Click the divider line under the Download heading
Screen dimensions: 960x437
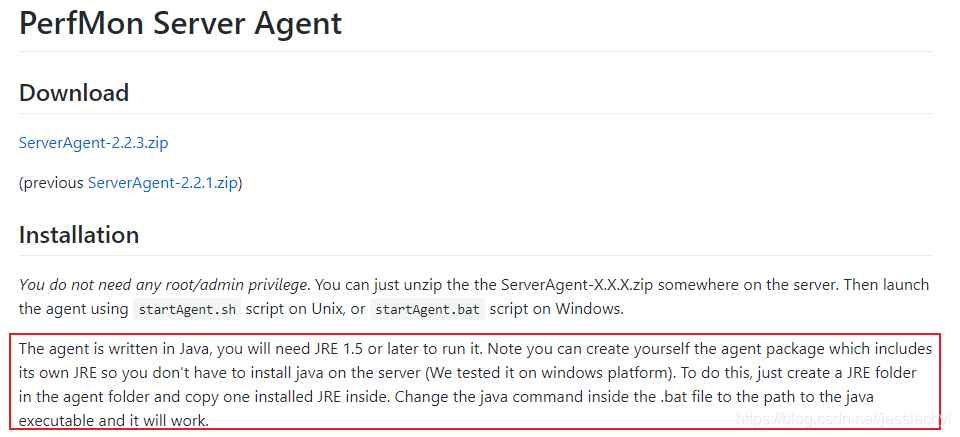[x=476, y=113]
